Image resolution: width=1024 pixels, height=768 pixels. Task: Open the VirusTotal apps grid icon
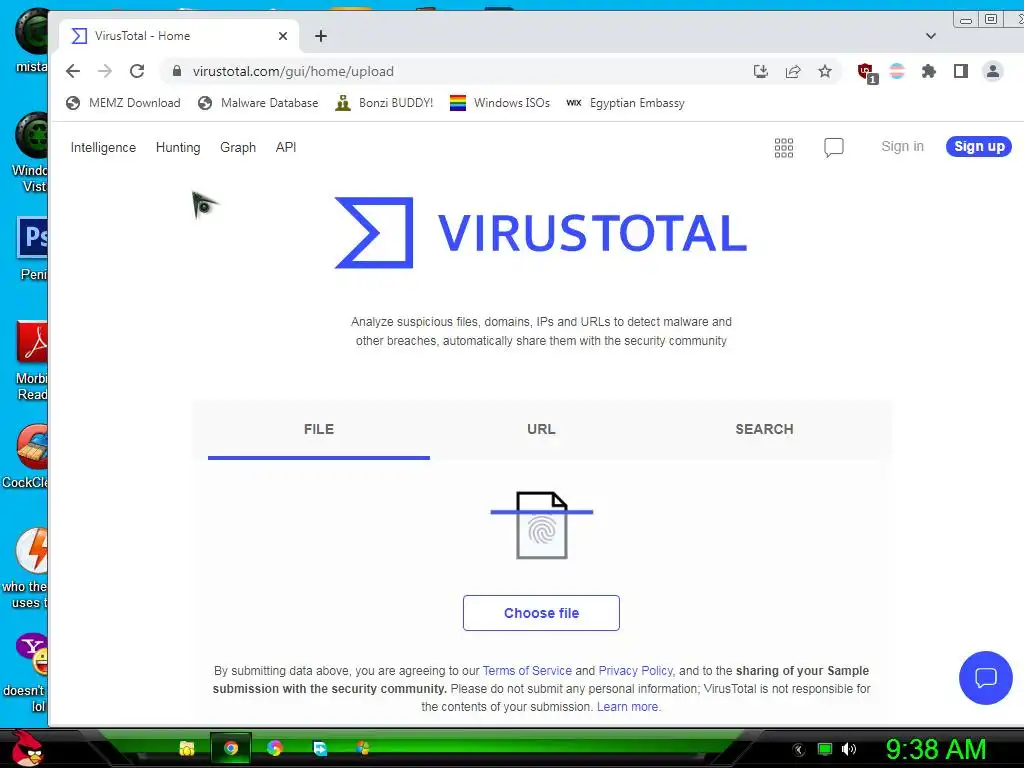tap(784, 148)
